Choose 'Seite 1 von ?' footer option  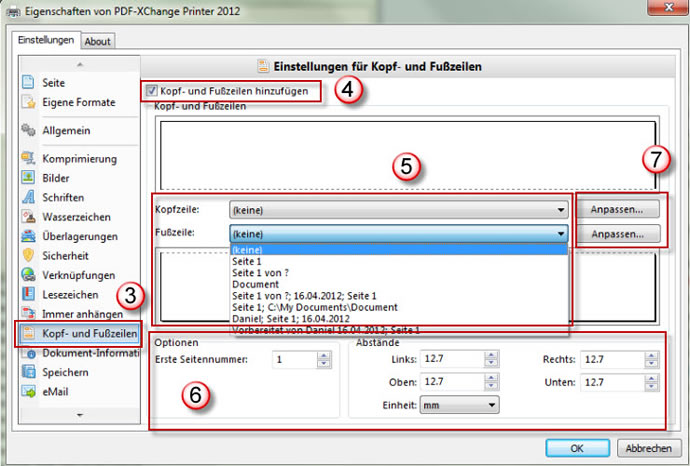click(399, 273)
